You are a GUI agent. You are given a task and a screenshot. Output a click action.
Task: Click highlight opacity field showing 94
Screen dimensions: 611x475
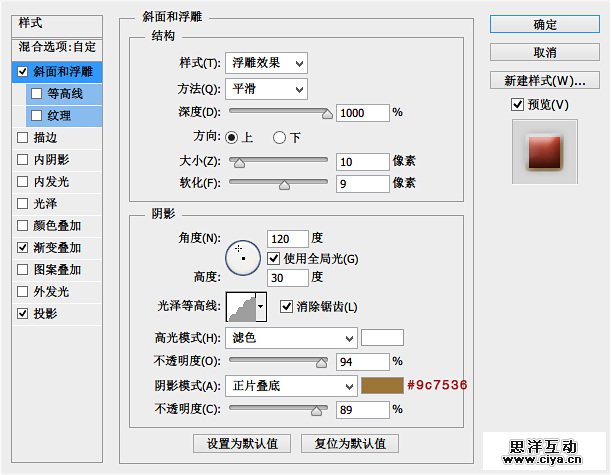(x=363, y=362)
